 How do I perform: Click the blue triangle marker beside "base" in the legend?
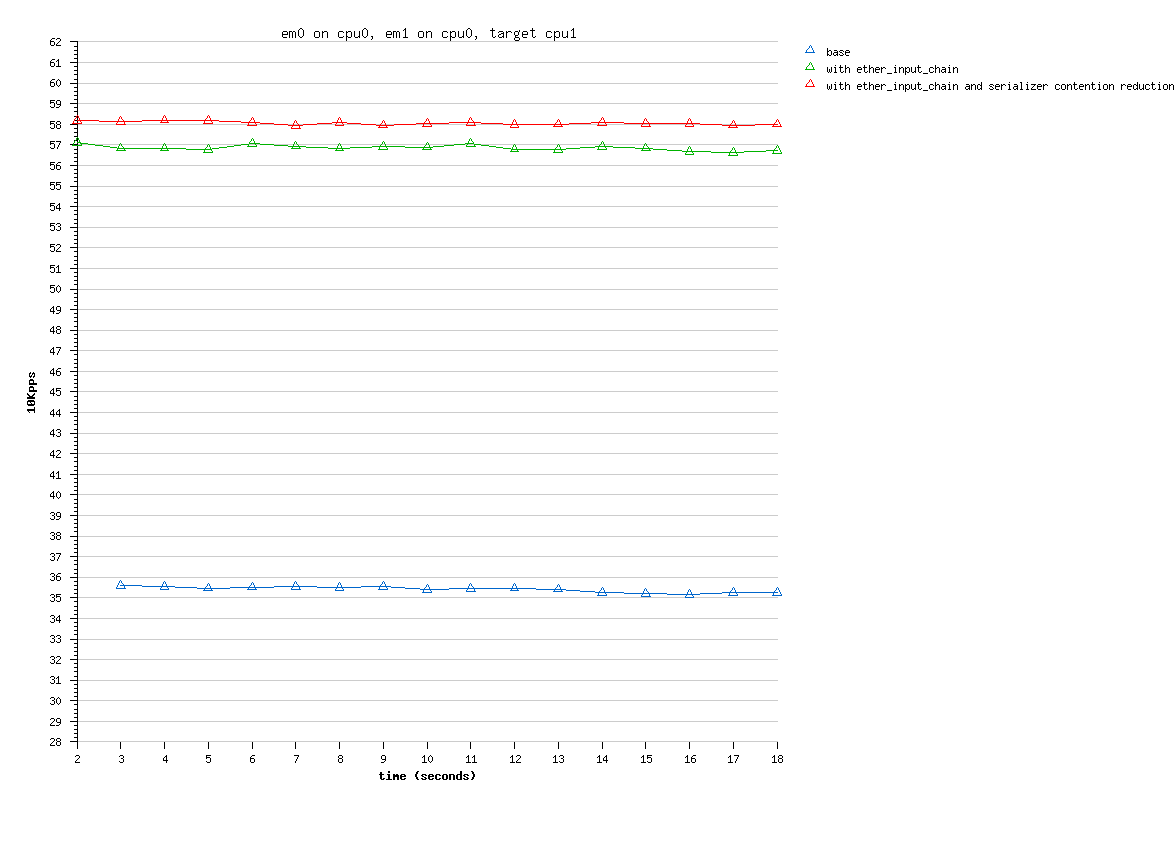[x=810, y=50]
